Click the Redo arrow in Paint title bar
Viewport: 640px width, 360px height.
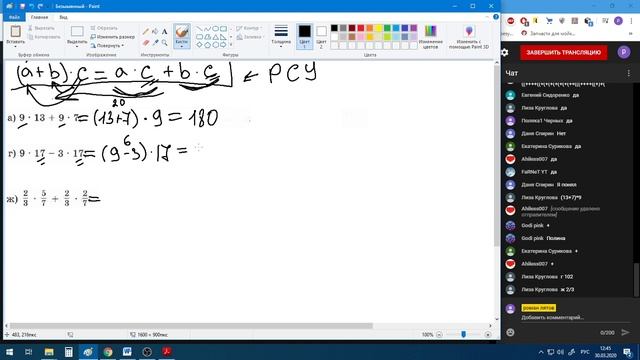[40, 6]
